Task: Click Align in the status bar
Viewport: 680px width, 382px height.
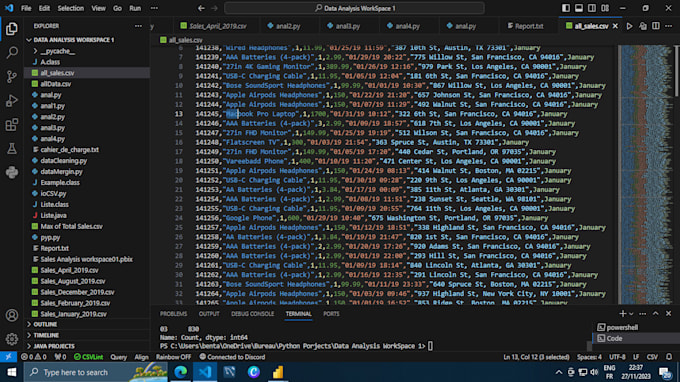Action: 141,357
